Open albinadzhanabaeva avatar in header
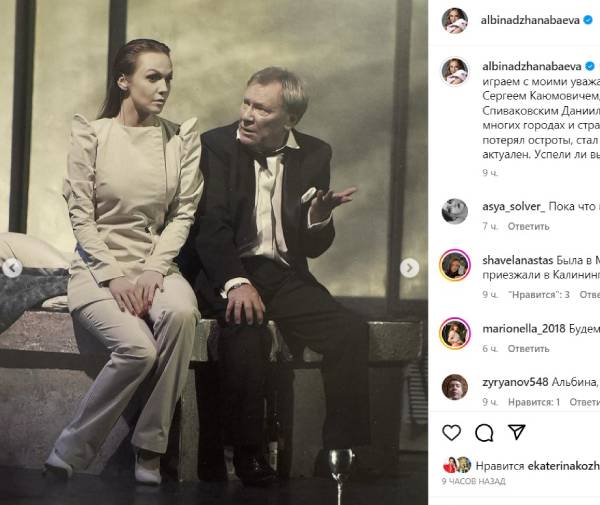The height and width of the screenshot is (505, 600). (455, 20)
